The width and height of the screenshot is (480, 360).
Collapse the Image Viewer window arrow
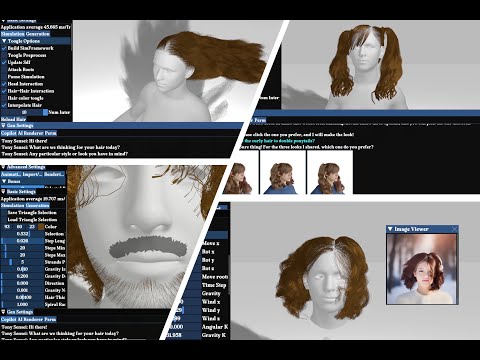click(x=390, y=229)
